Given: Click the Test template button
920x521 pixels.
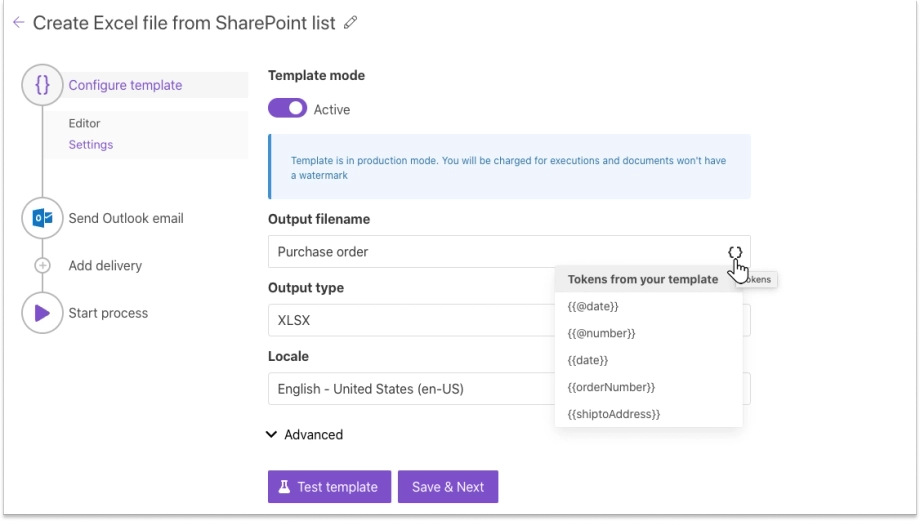Looking at the screenshot, I should 330,487.
